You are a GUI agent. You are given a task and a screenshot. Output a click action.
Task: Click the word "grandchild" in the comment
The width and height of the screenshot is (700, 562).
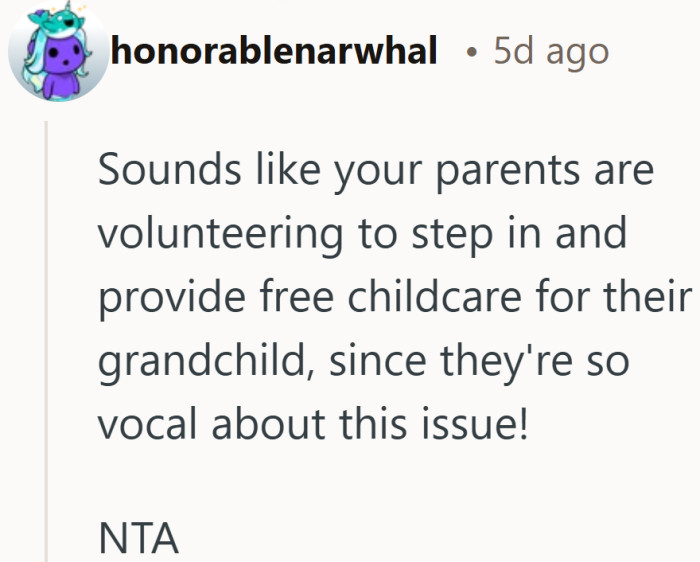197,363
